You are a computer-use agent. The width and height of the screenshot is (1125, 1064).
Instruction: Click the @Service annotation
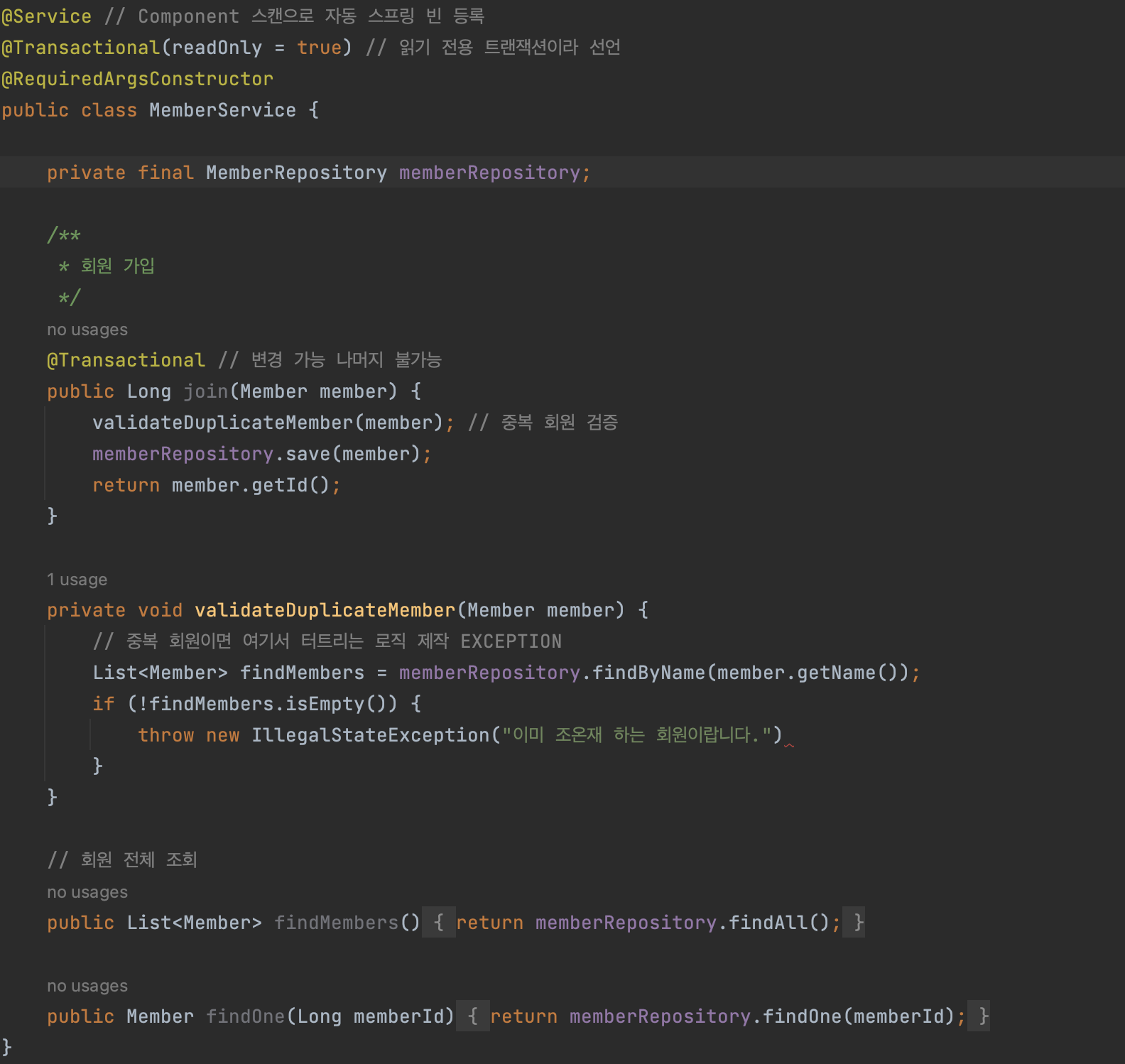[47, 16]
